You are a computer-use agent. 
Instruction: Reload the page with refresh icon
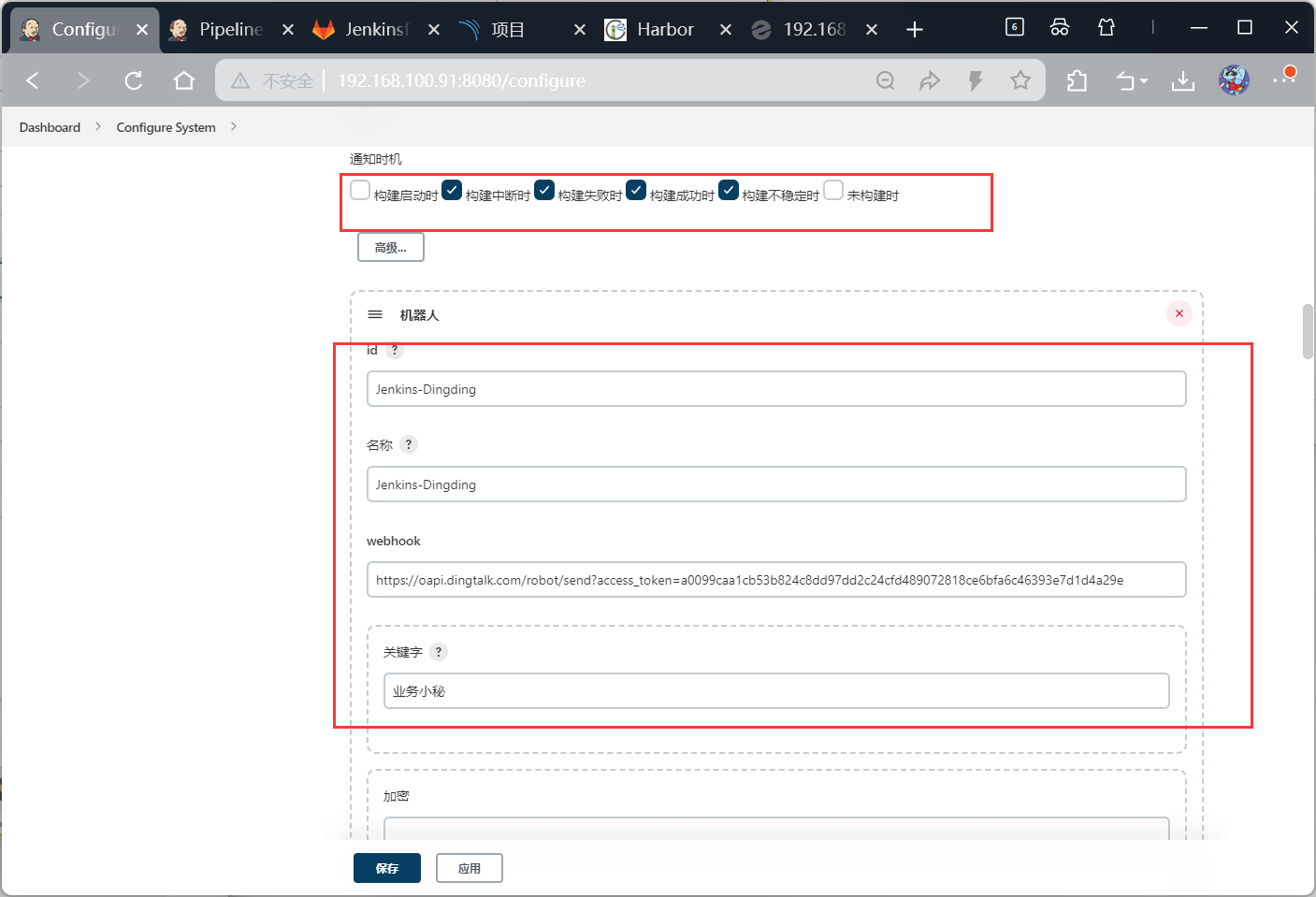[x=134, y=80]
